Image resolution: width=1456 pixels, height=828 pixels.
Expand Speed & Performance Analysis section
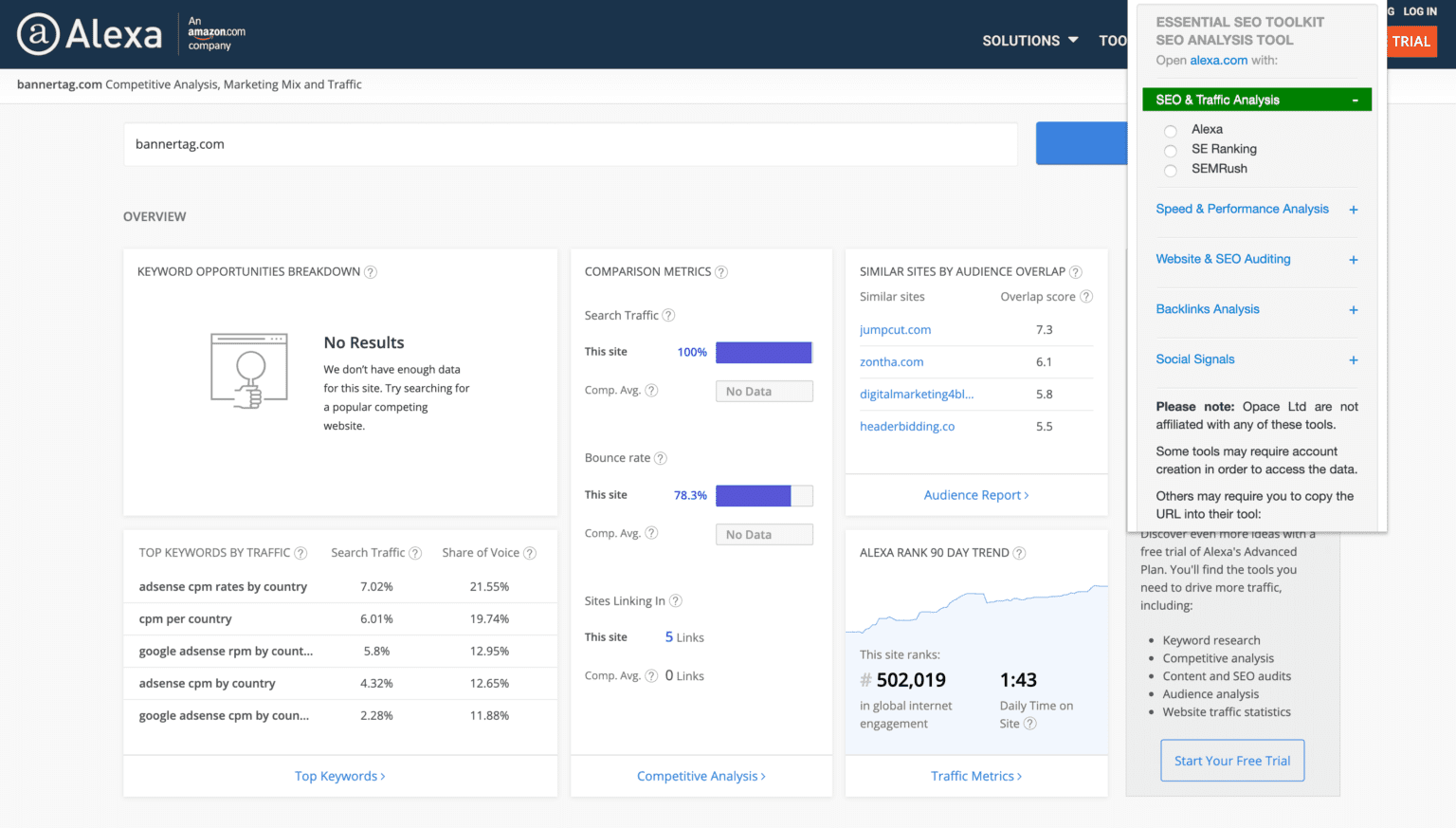click(x=1353, y=210)
